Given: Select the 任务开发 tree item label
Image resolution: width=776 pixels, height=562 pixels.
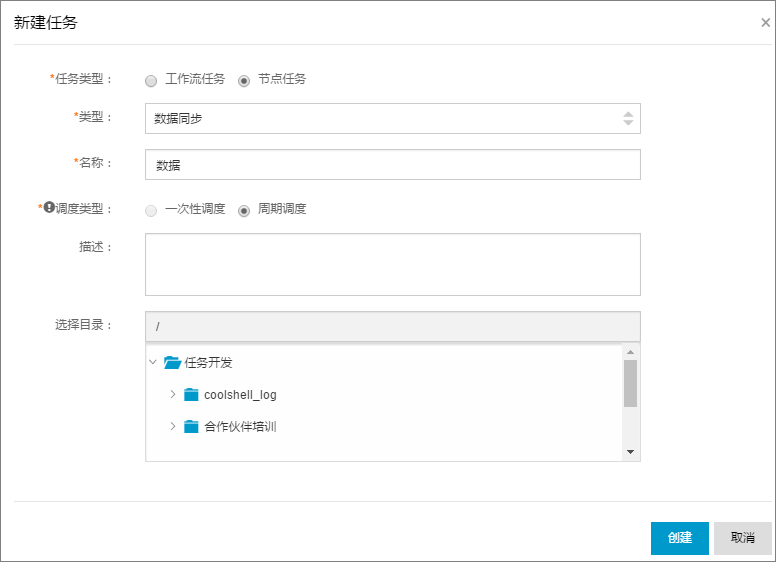Looking at the screenshot, I should (208, 363).
